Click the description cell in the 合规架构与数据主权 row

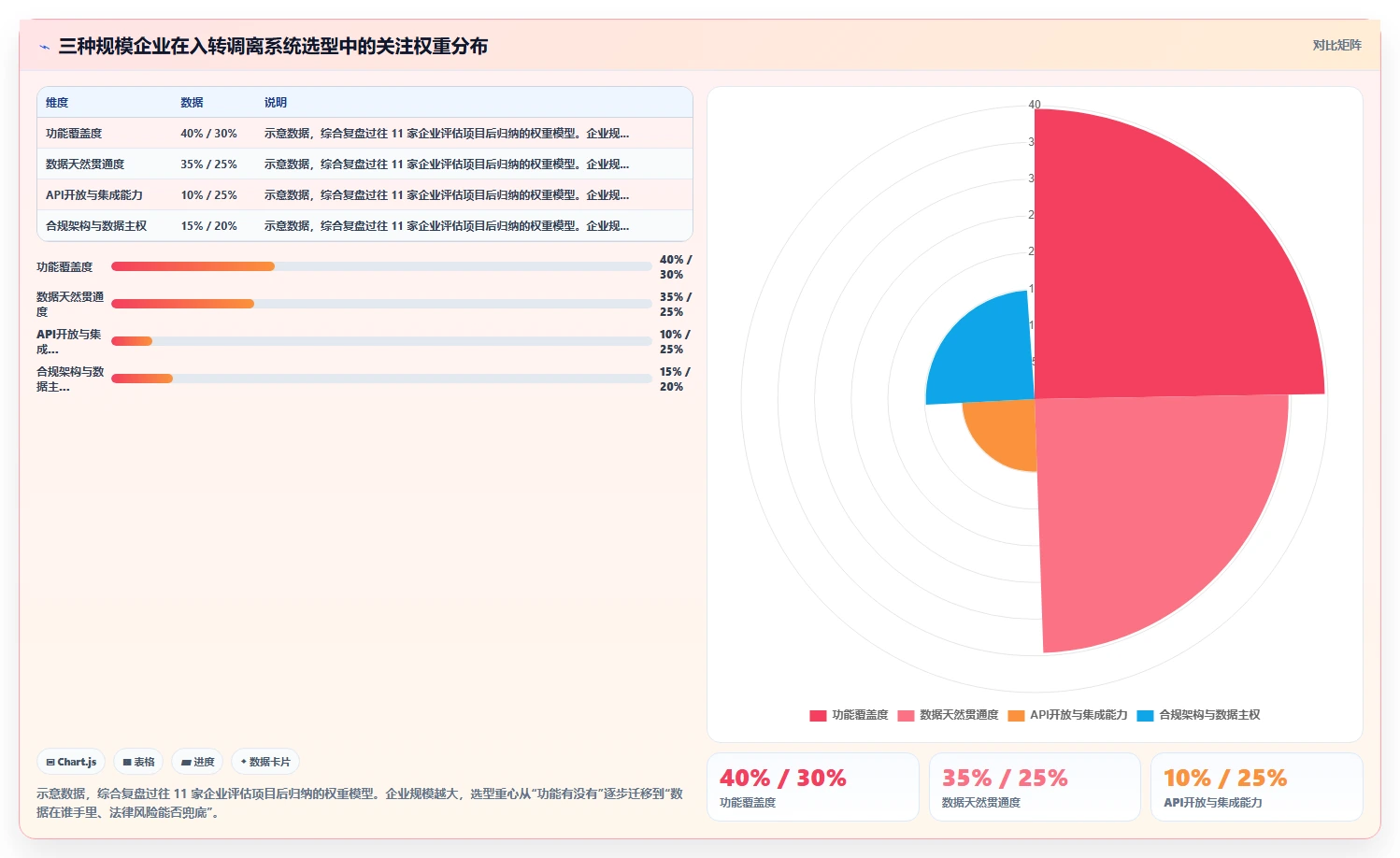(x=474, y=226)
